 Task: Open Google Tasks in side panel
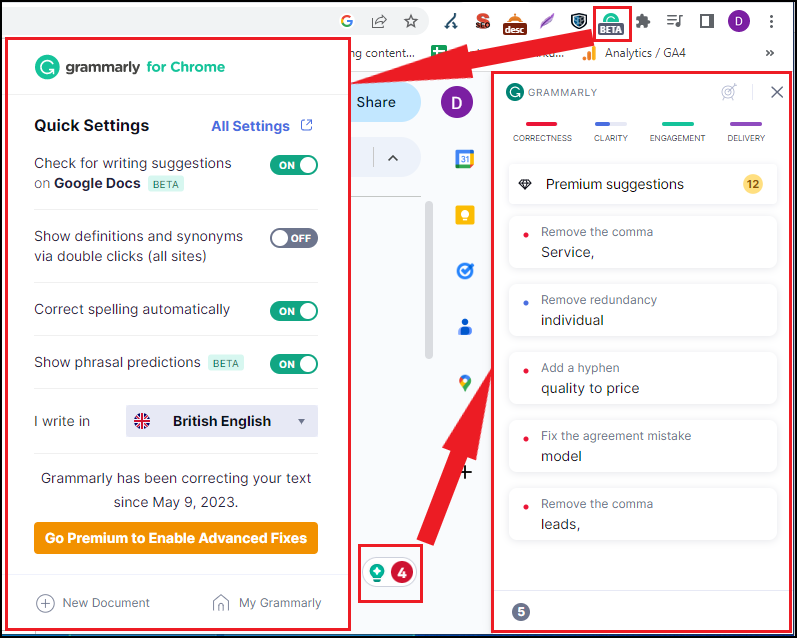click(x=464, y=270)
